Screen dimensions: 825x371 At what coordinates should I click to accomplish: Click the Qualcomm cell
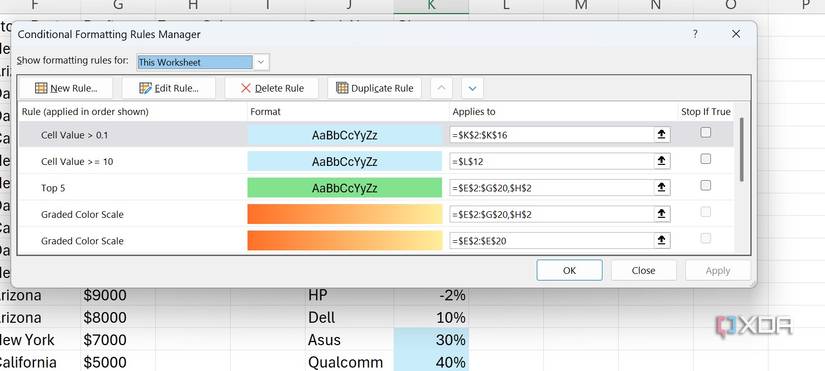tap(349, 362)
